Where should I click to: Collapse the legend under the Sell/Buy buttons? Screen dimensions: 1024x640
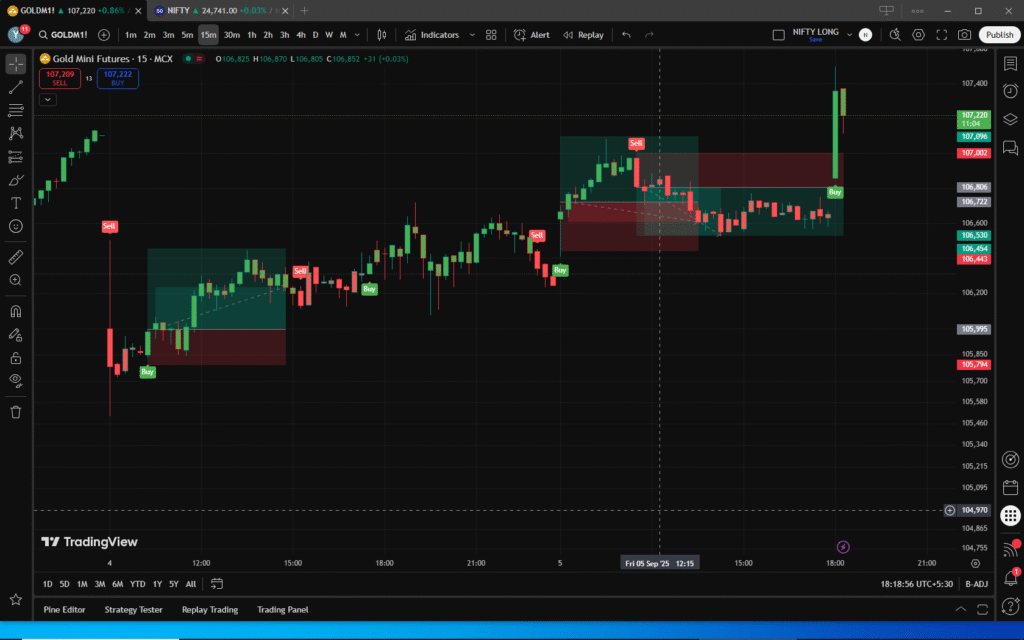tap(48, 99)
